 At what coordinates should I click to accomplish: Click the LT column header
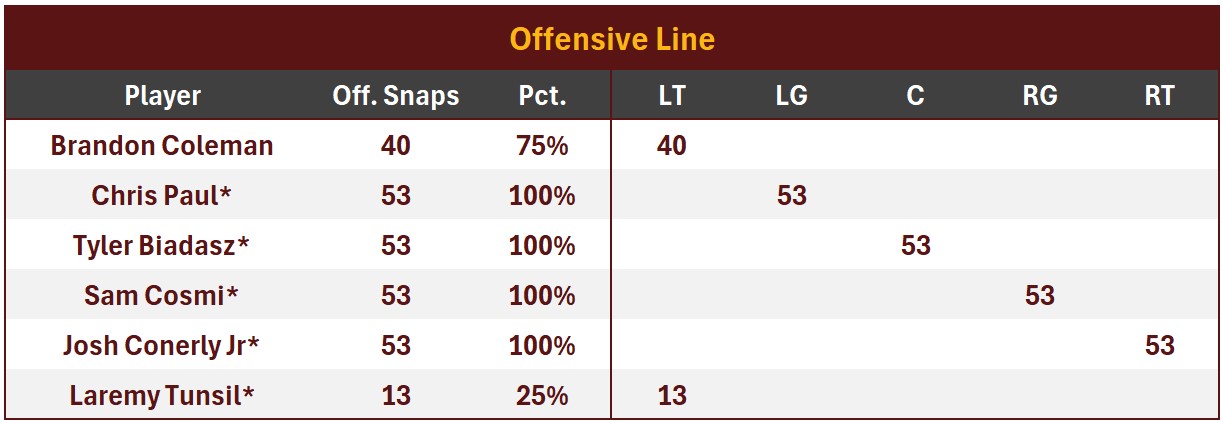pyautogui.click(x=672, y=96)
